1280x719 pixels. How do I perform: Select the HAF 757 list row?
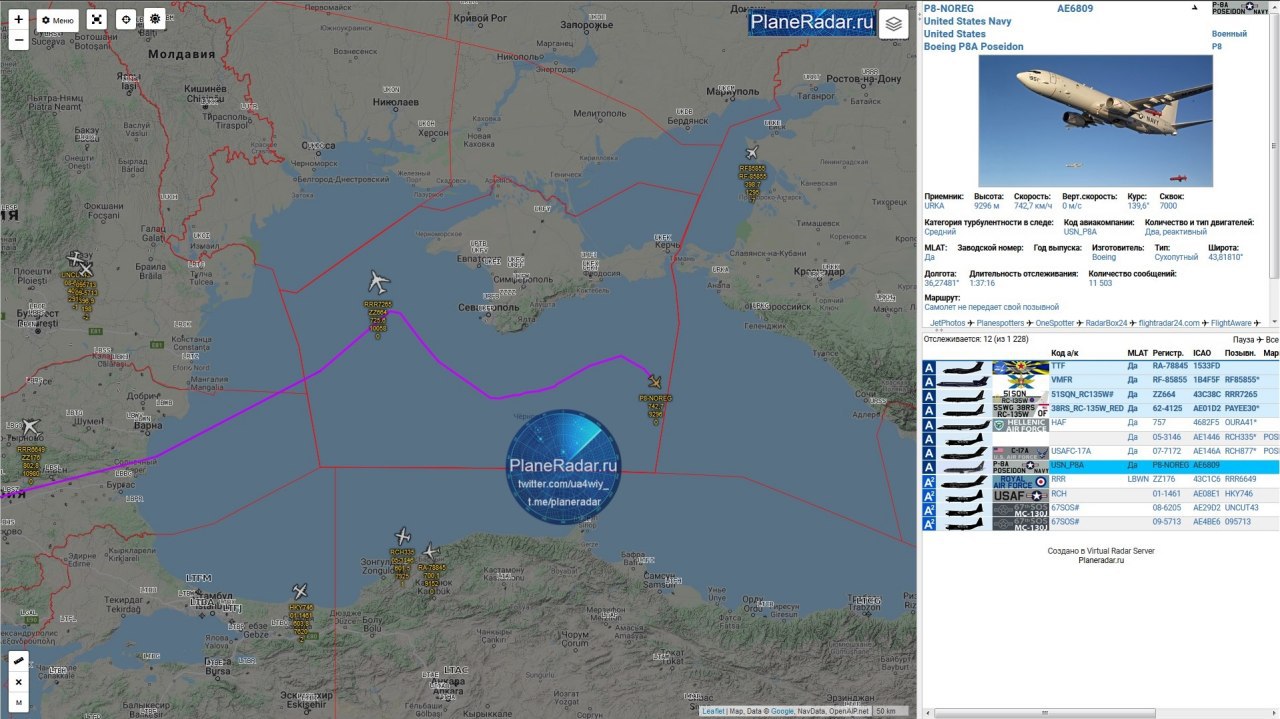pyautogui.click(x=1100, y=424)
